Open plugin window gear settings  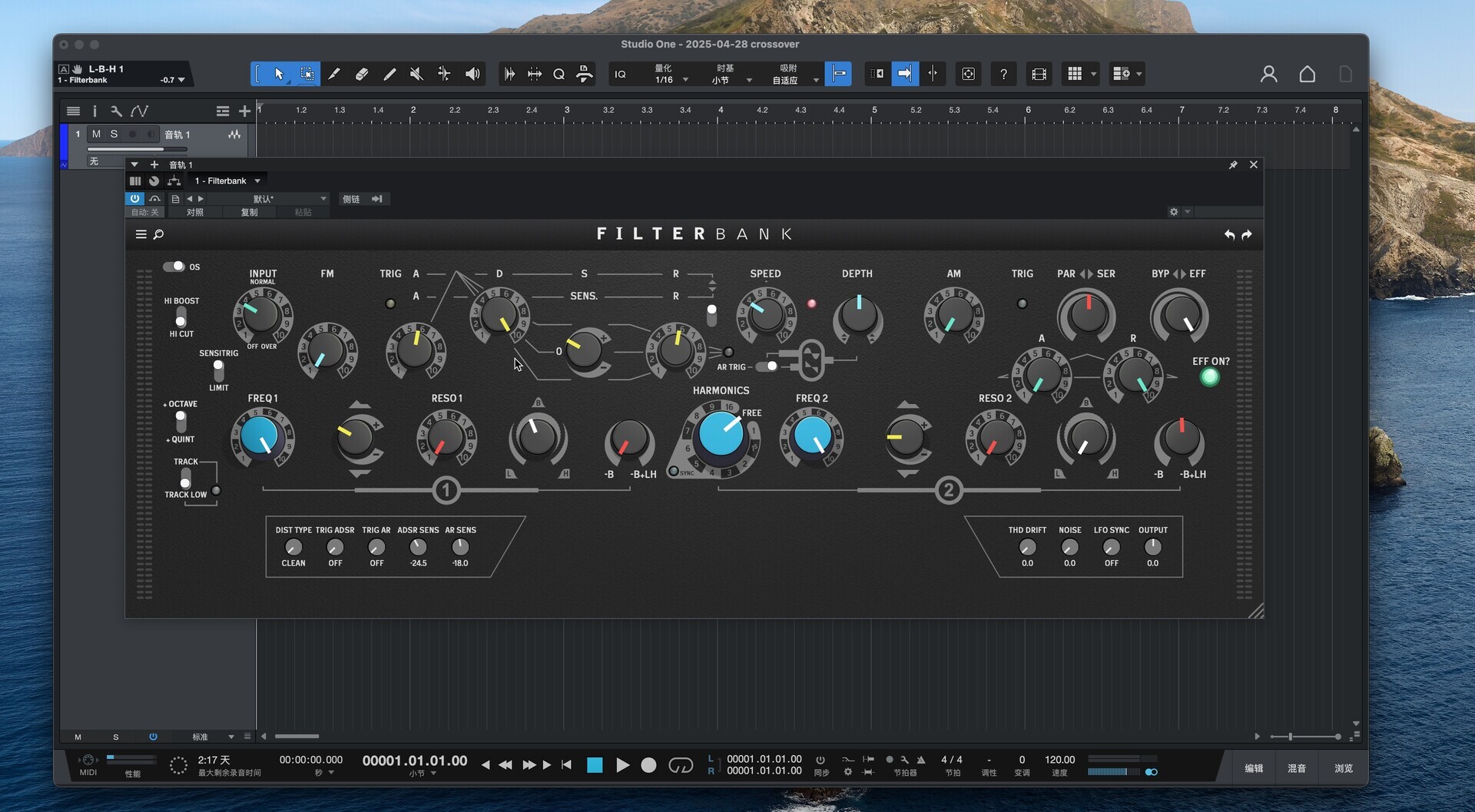pos(1173,211)
